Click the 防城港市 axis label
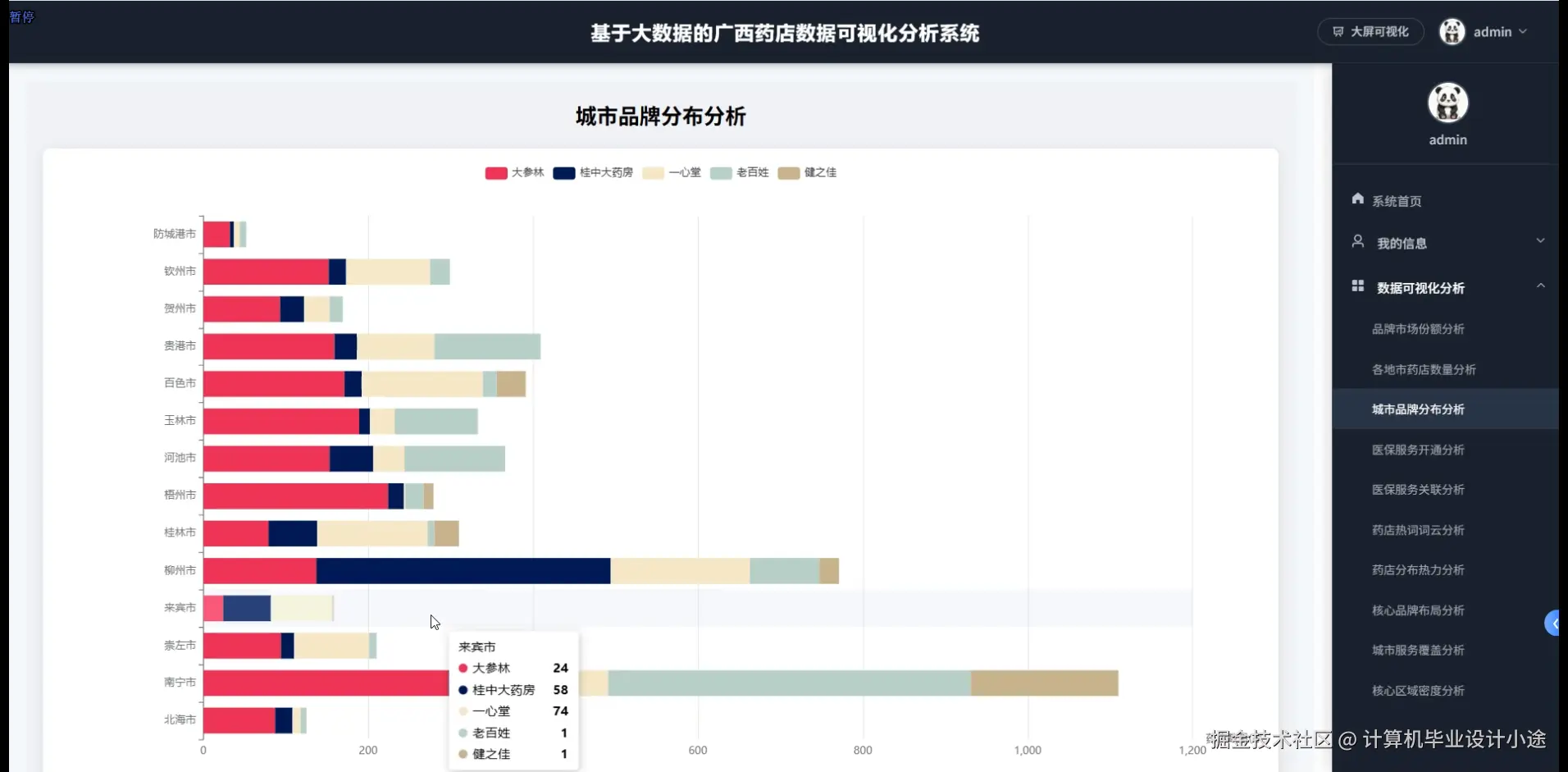Screen dimensions: 1568x772 coord(175,234)
